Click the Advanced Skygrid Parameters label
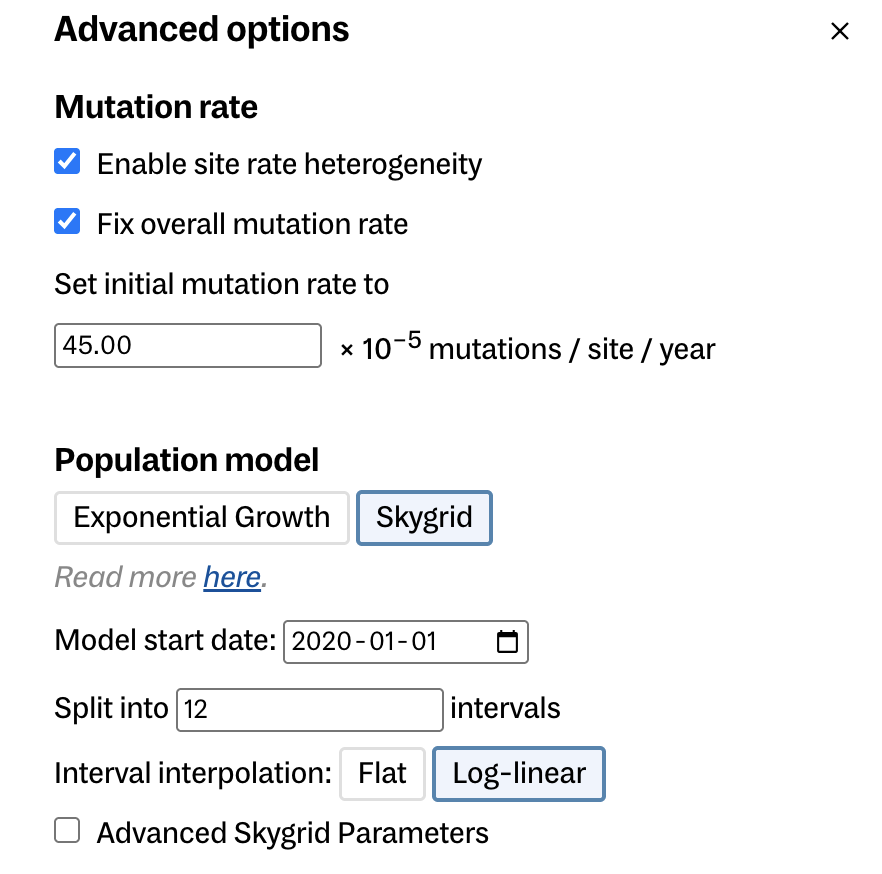This screenshot has width=882, height=874. 292,833
